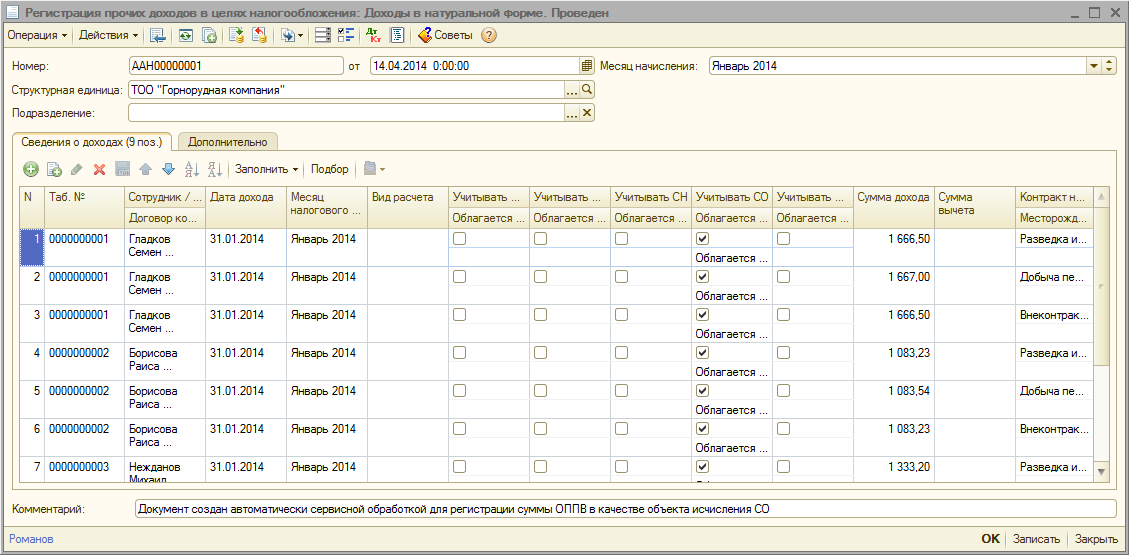The width and height of the screenshot is (1129, 555).
Task: Expand Месяц начисления dropdown
Action: 1093,66
